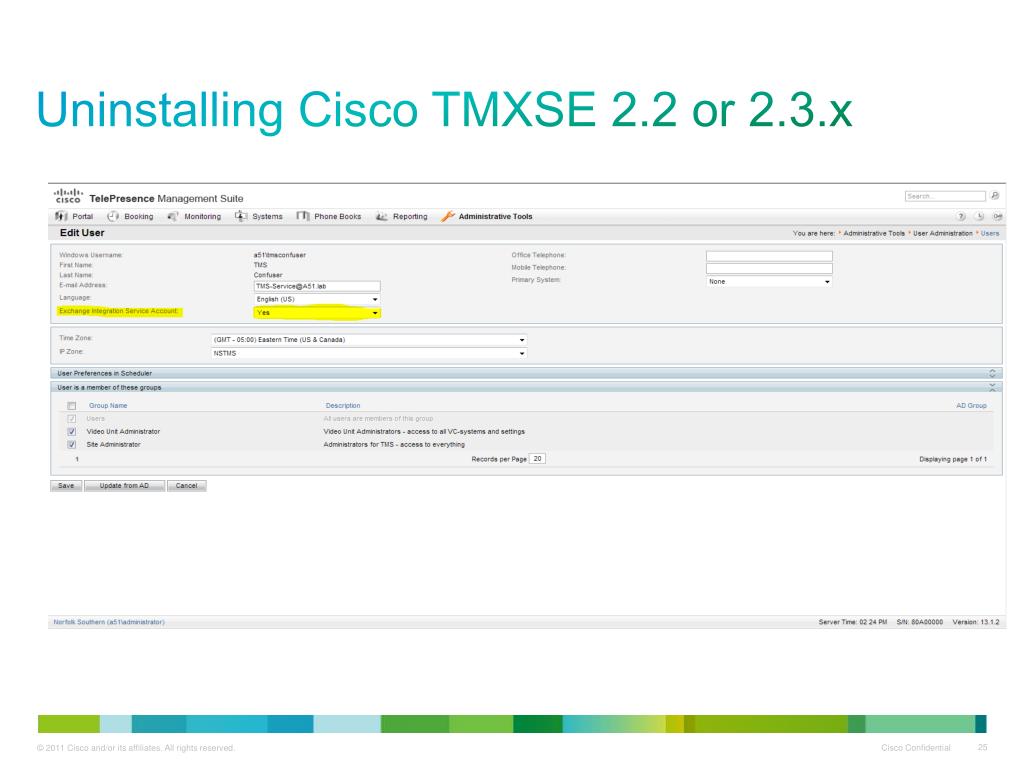Open the Booking menu

(x=138, y=217)
